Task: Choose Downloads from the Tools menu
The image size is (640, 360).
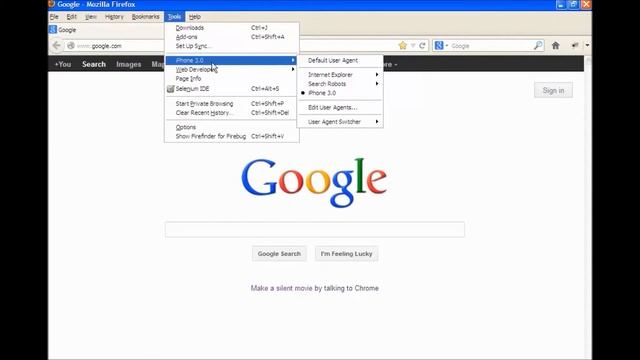Action: coord(231,28)
